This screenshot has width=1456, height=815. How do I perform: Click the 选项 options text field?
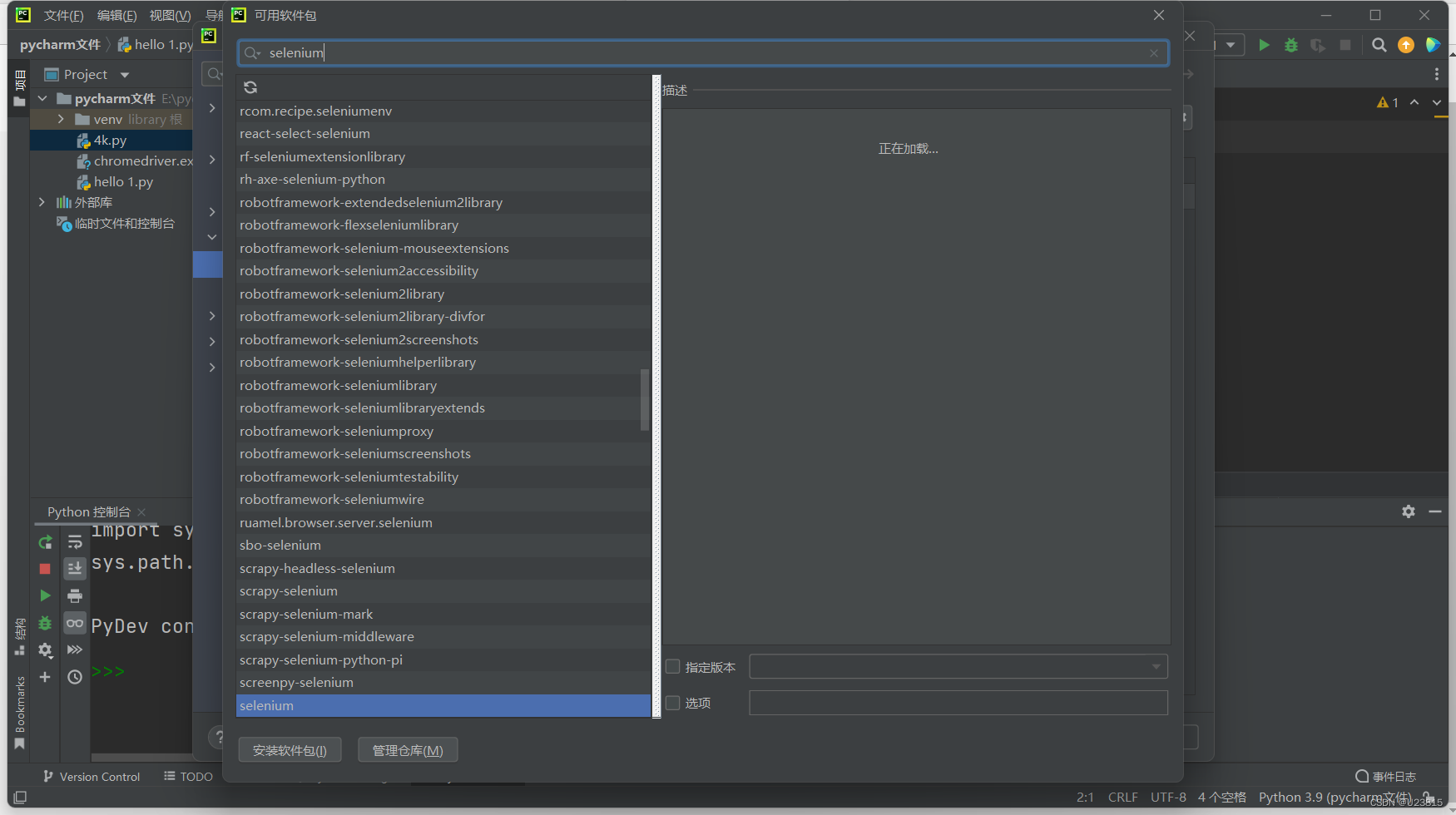tap(958, 703)
